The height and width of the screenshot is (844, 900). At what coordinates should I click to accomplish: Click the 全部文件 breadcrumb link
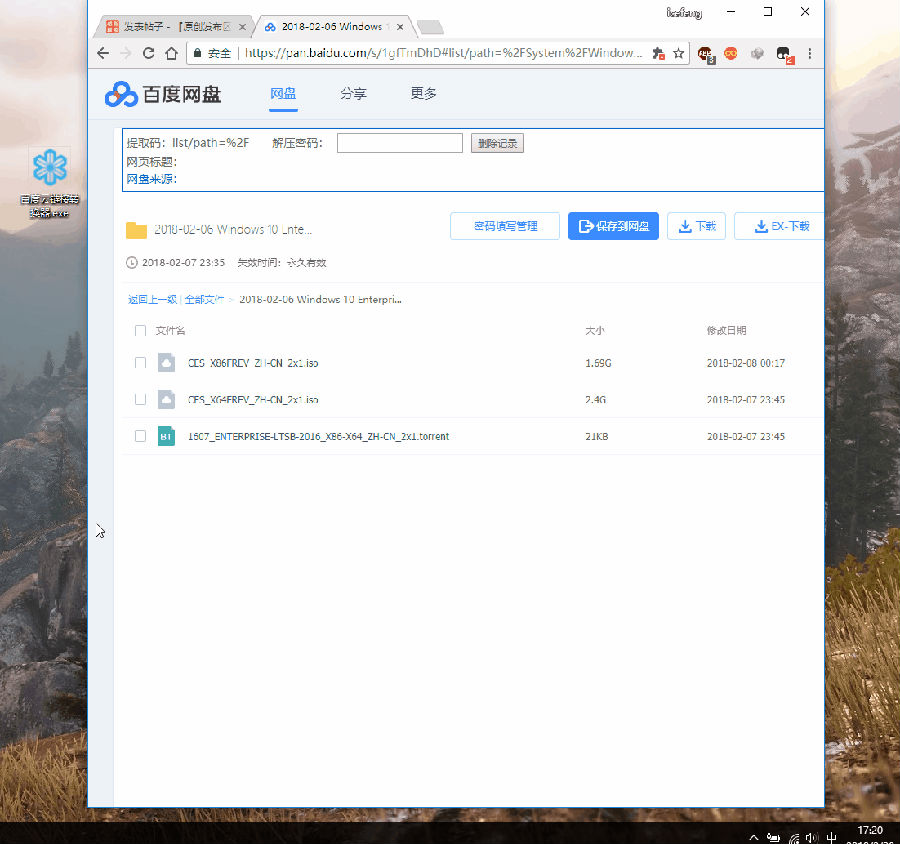point(204,299)
